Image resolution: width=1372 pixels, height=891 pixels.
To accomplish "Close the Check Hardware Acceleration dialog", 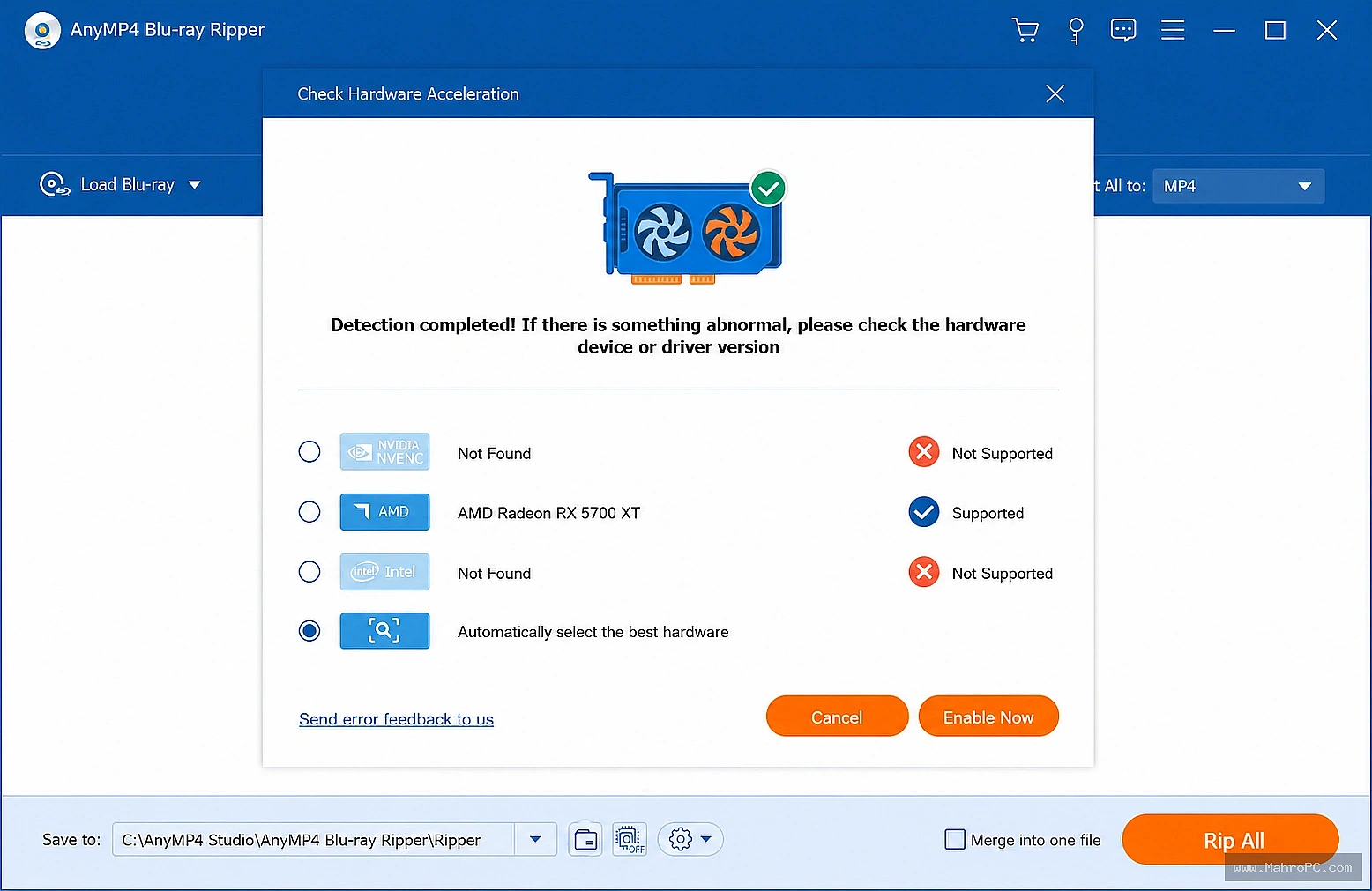I will coord(1055,93).
